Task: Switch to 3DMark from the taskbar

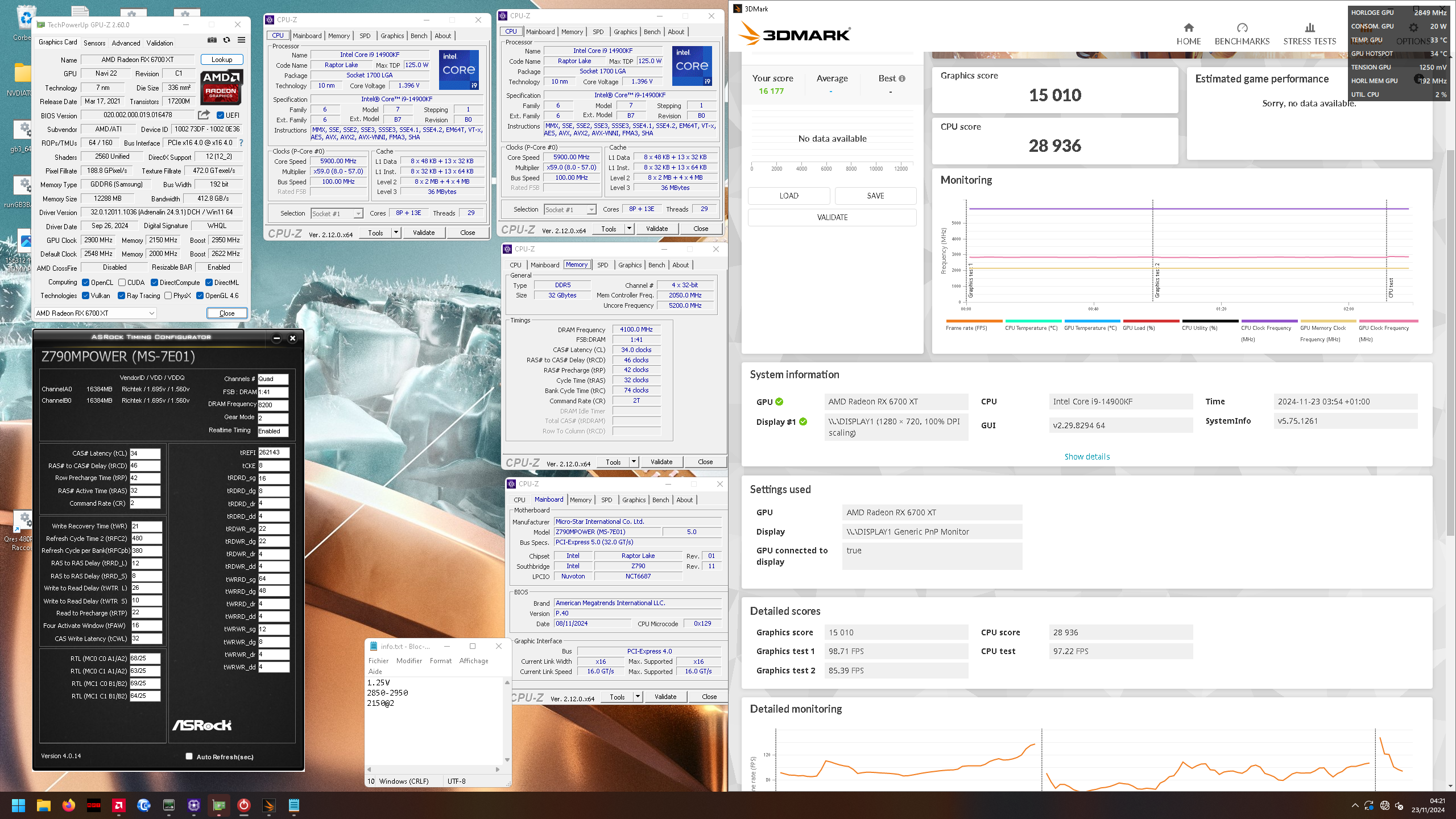Action: 269,805
